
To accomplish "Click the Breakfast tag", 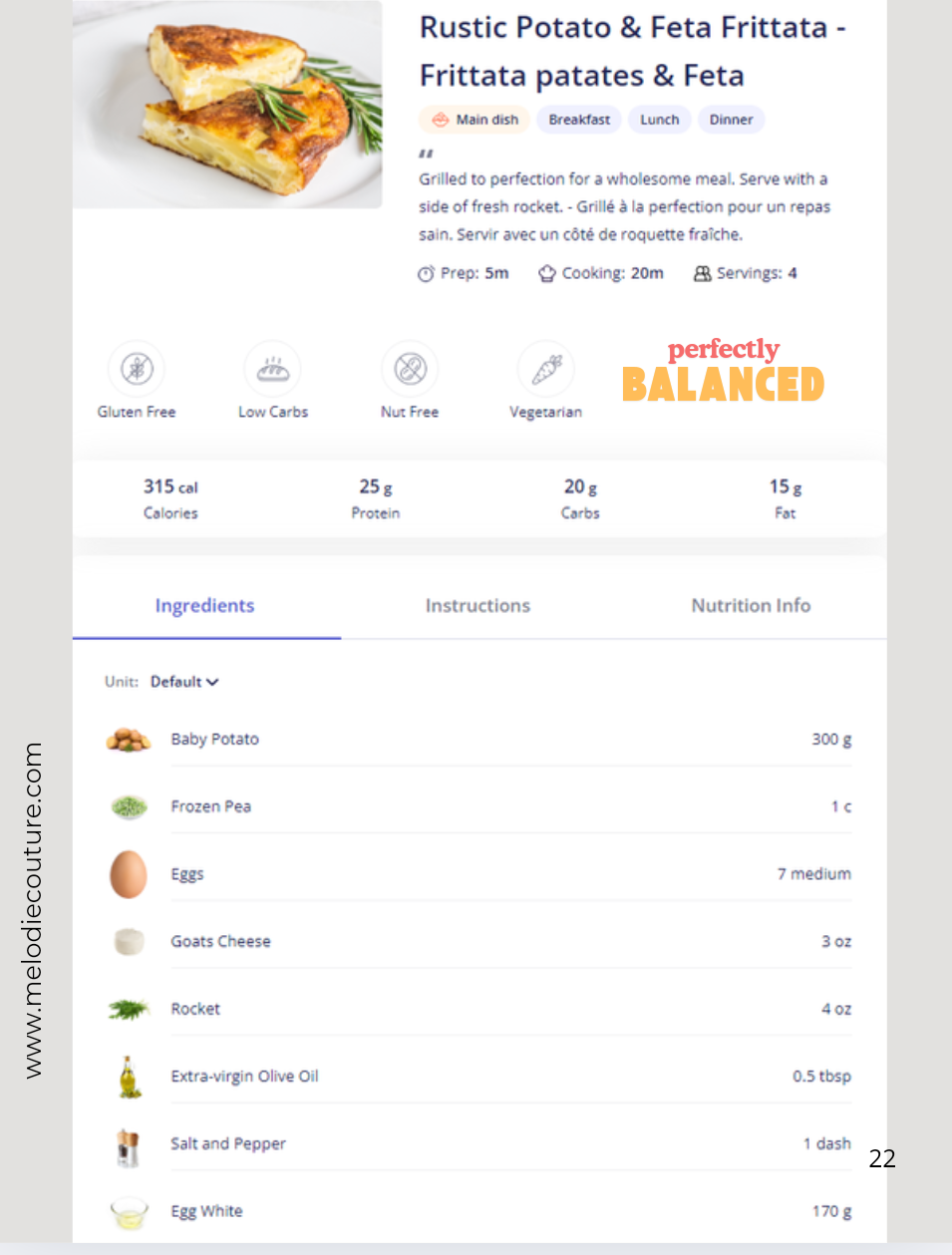I will (579, 120).
